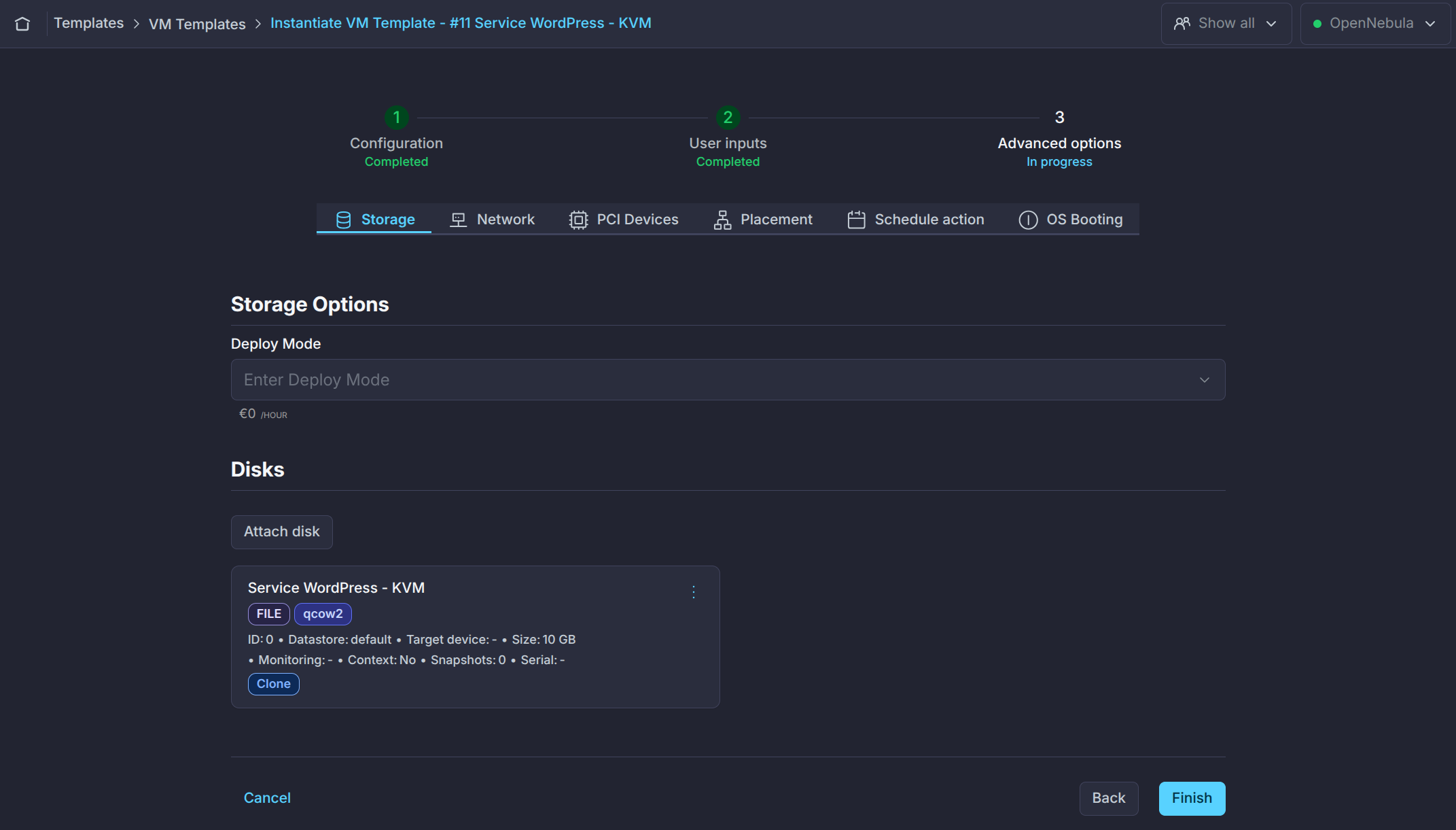Go to the home dashboard icon

coord(22,24)
